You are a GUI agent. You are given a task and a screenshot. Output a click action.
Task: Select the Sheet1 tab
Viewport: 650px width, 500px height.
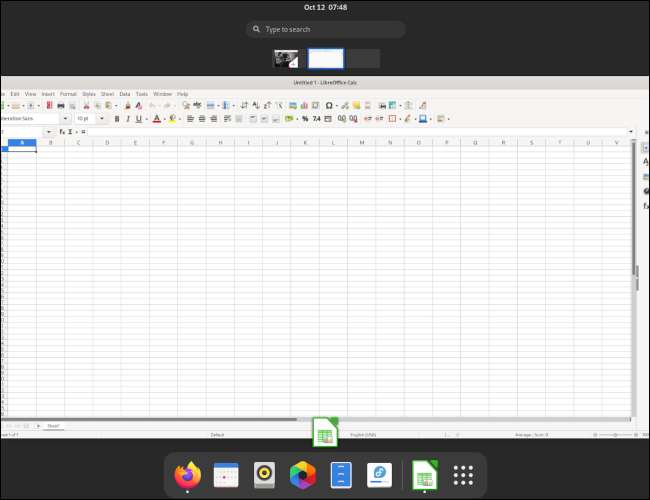tap(53, 426)
